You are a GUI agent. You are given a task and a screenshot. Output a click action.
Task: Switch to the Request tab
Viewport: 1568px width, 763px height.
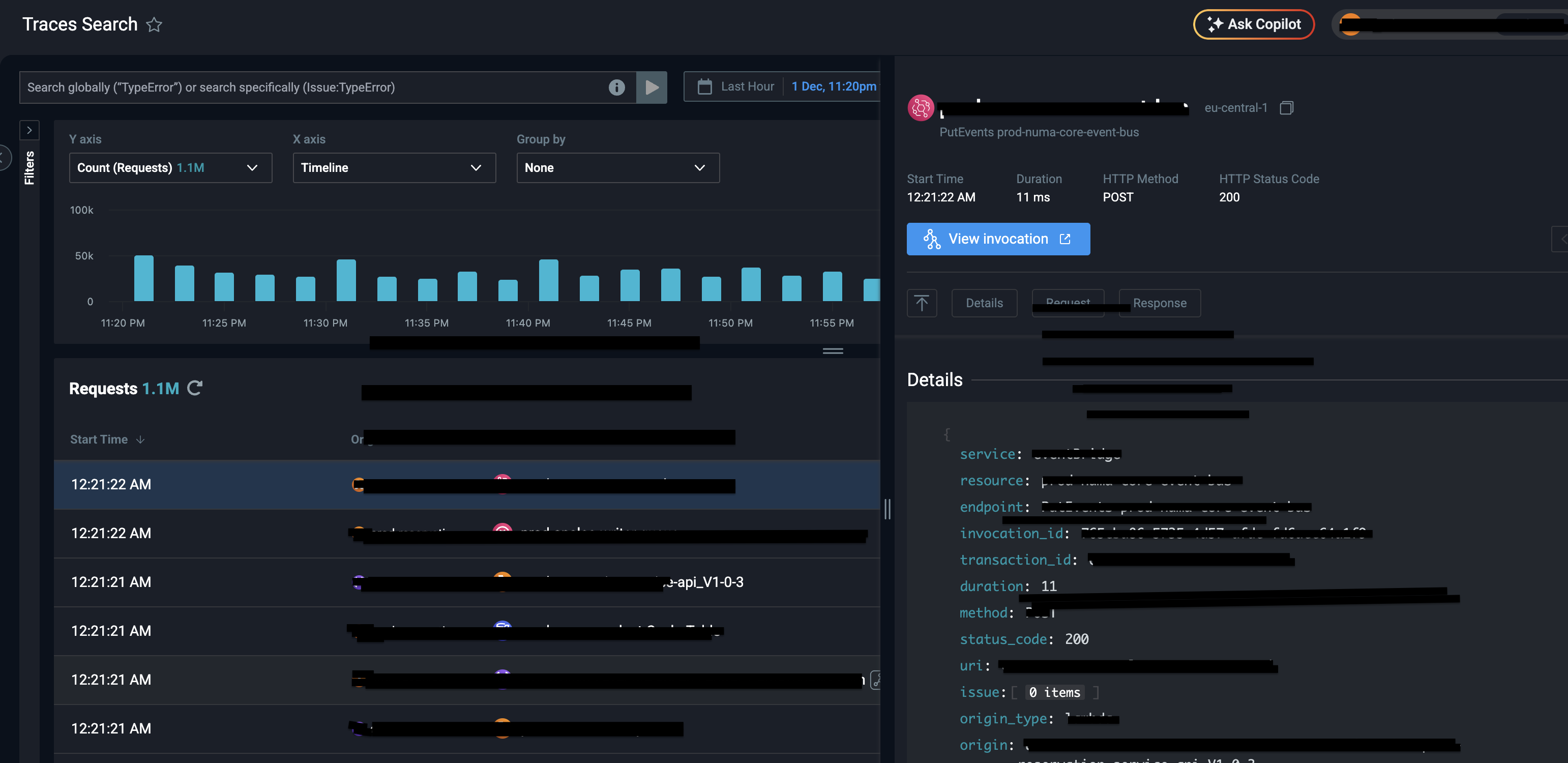[x=1068, y=303]
